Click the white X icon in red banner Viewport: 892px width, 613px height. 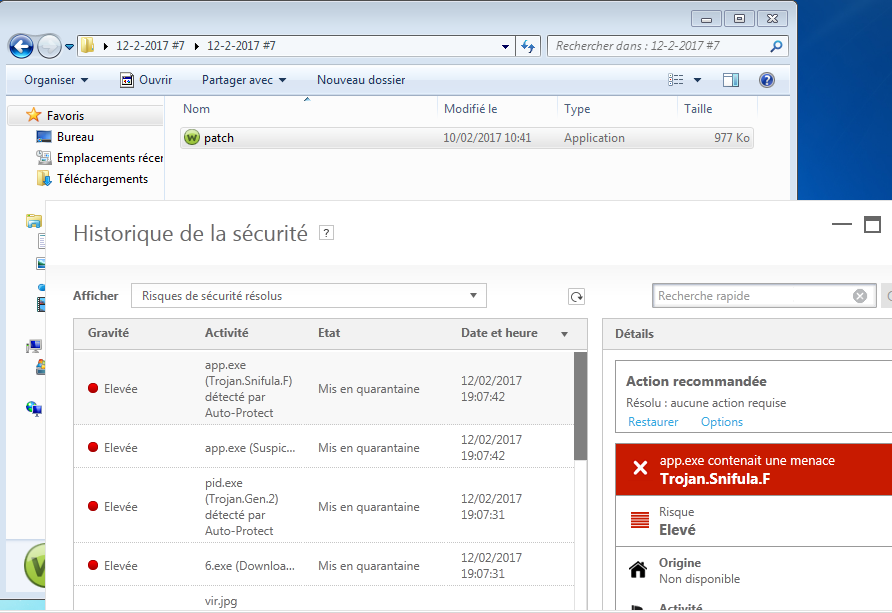(640, 468)
